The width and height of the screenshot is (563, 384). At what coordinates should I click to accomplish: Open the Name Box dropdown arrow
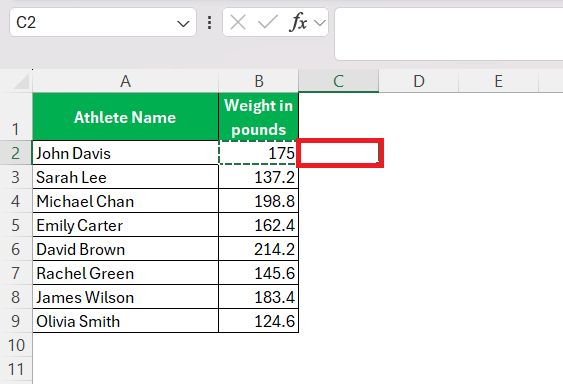coord(183,24)
